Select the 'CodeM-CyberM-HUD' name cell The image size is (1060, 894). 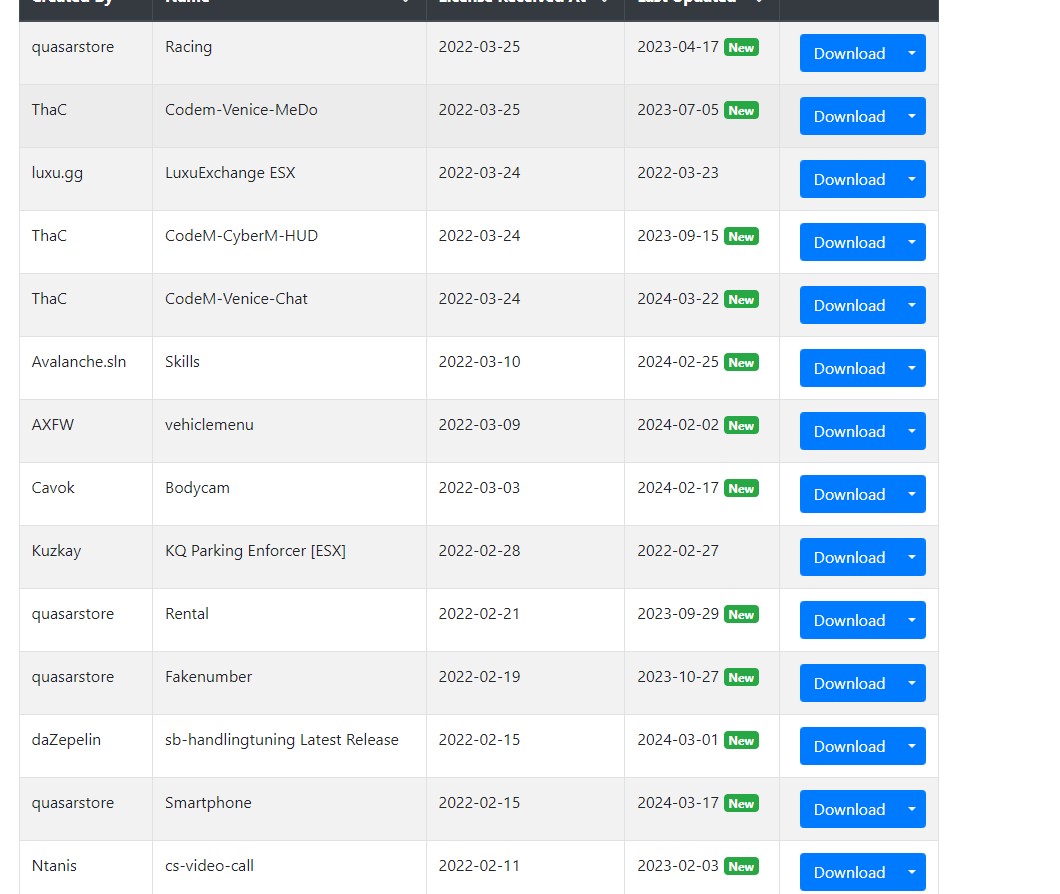289,242
